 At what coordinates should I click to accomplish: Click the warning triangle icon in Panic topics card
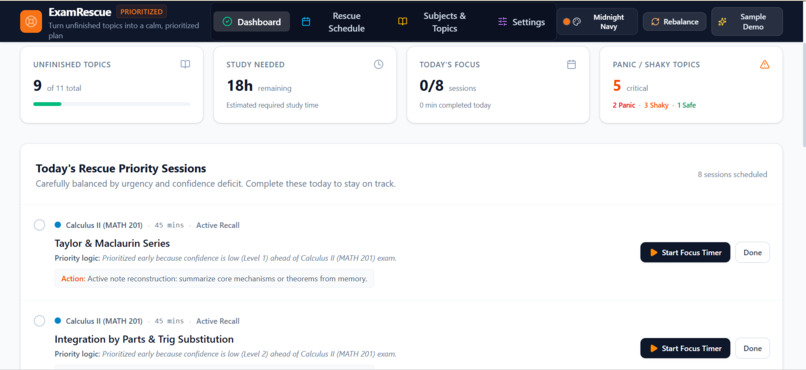pyautogui.click(x=764, y=64)
